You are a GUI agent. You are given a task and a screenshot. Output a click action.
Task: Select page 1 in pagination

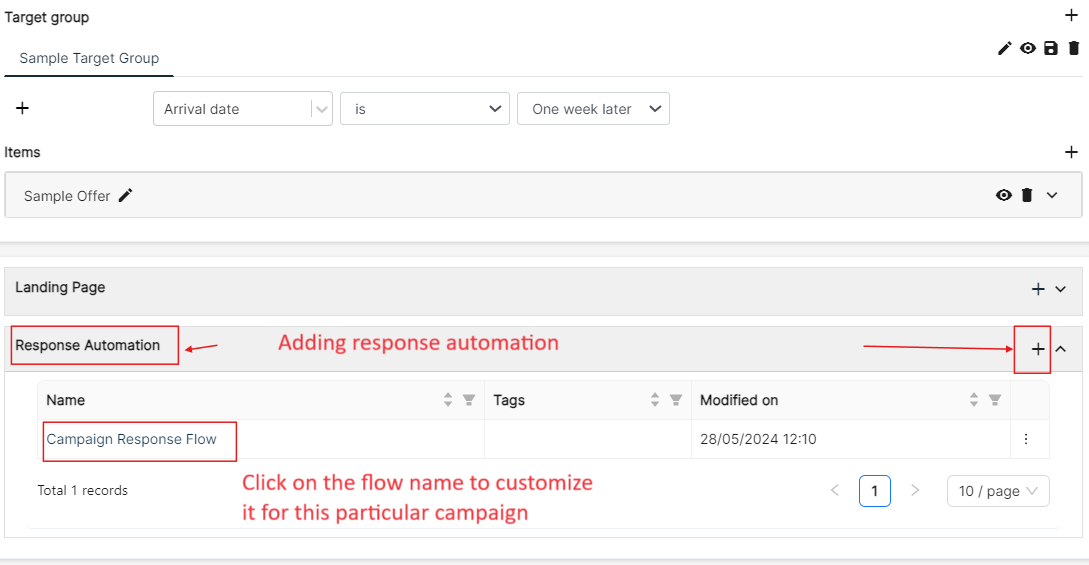tap(874, 491)
